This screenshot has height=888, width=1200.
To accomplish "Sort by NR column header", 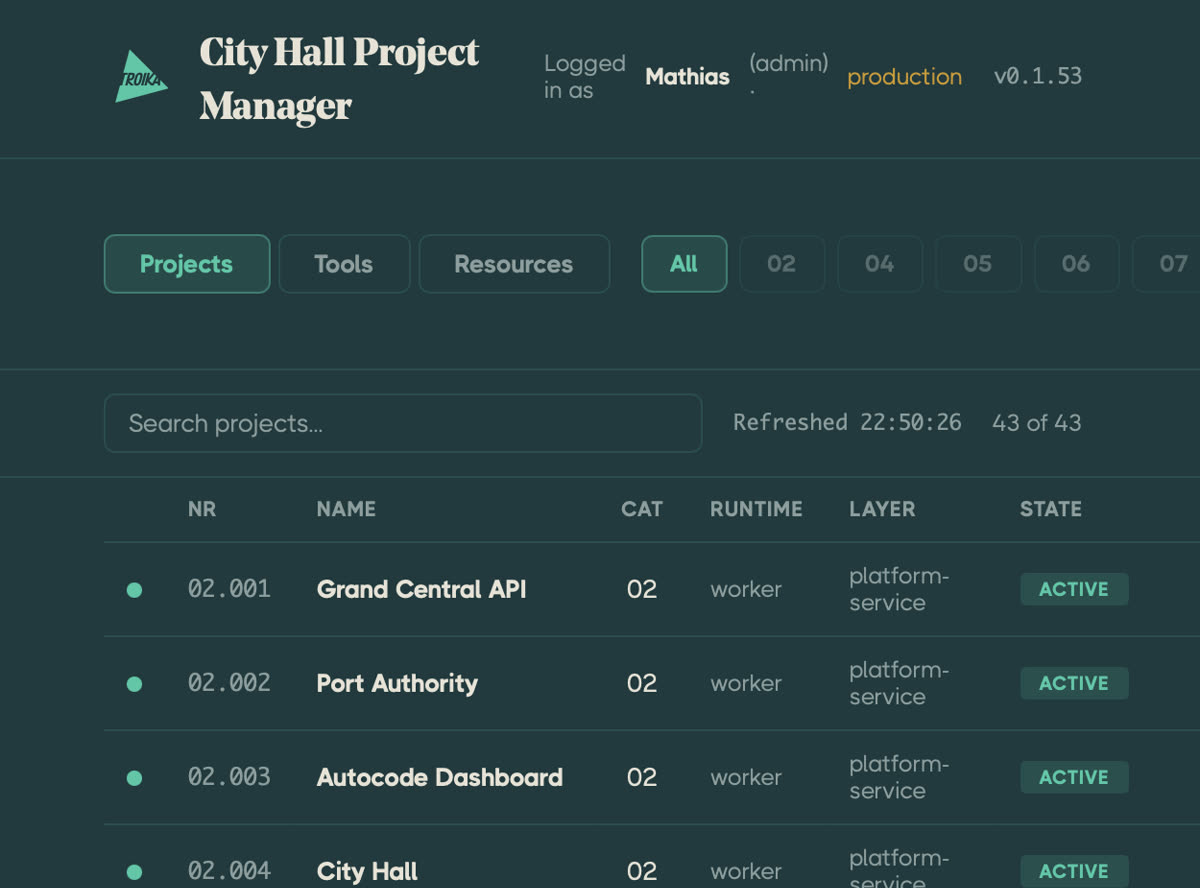I will 202,509.
